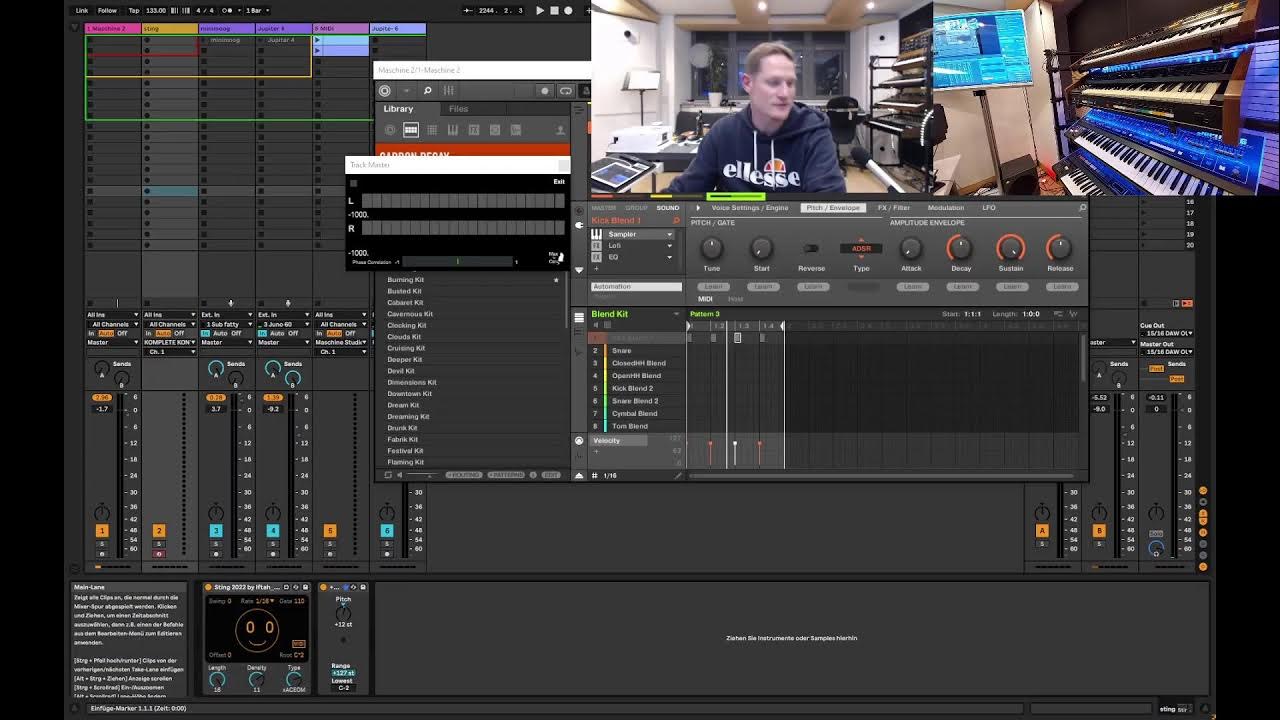Open the Lofi plugin slot dropdown
Image resolution: width=1280 pixels, height=720 pixels.
click(670, 245)
